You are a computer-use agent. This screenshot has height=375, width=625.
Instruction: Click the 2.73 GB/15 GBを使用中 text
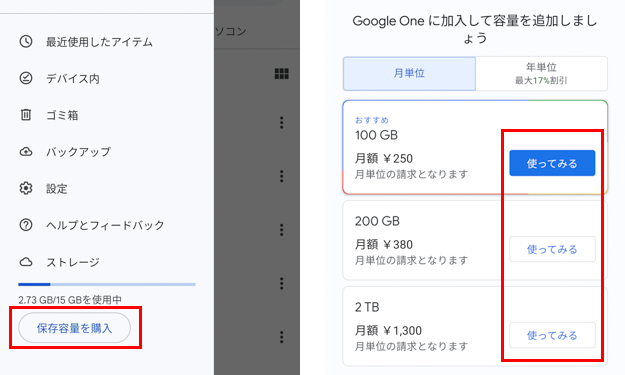tap(70, 300)
